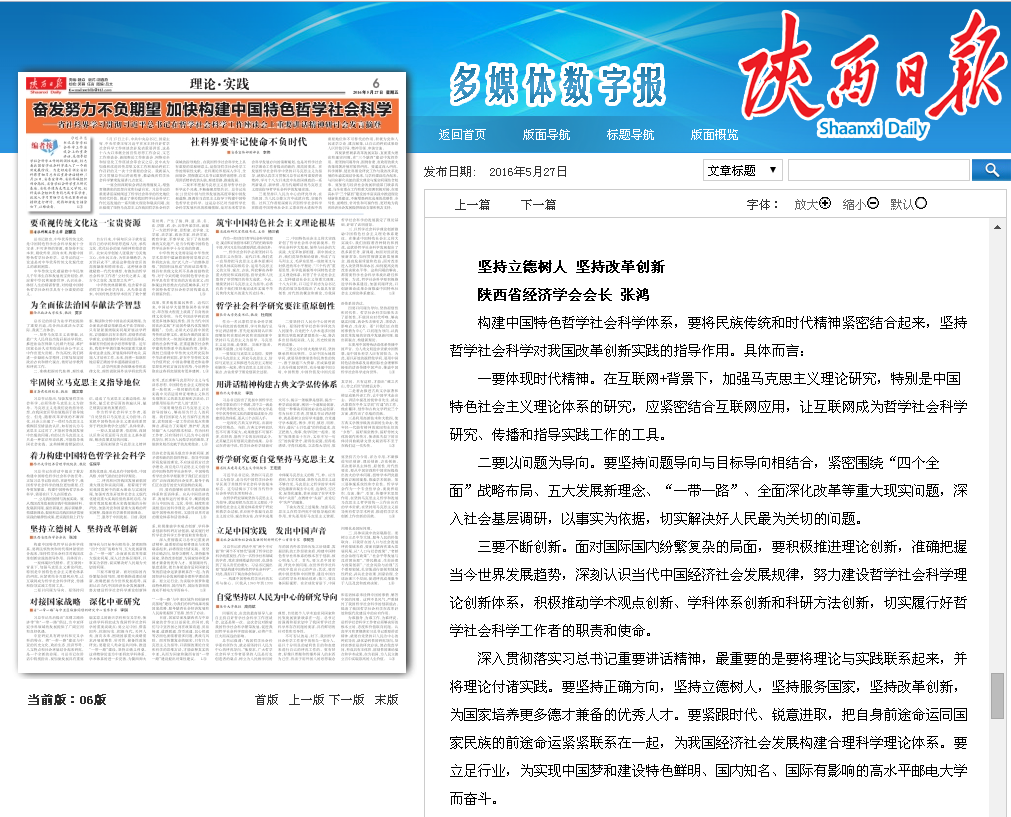Screen dimensions: 1011x817
Task: Open 版面导航 in the navigation bar
Action: (x=546, y=134)
